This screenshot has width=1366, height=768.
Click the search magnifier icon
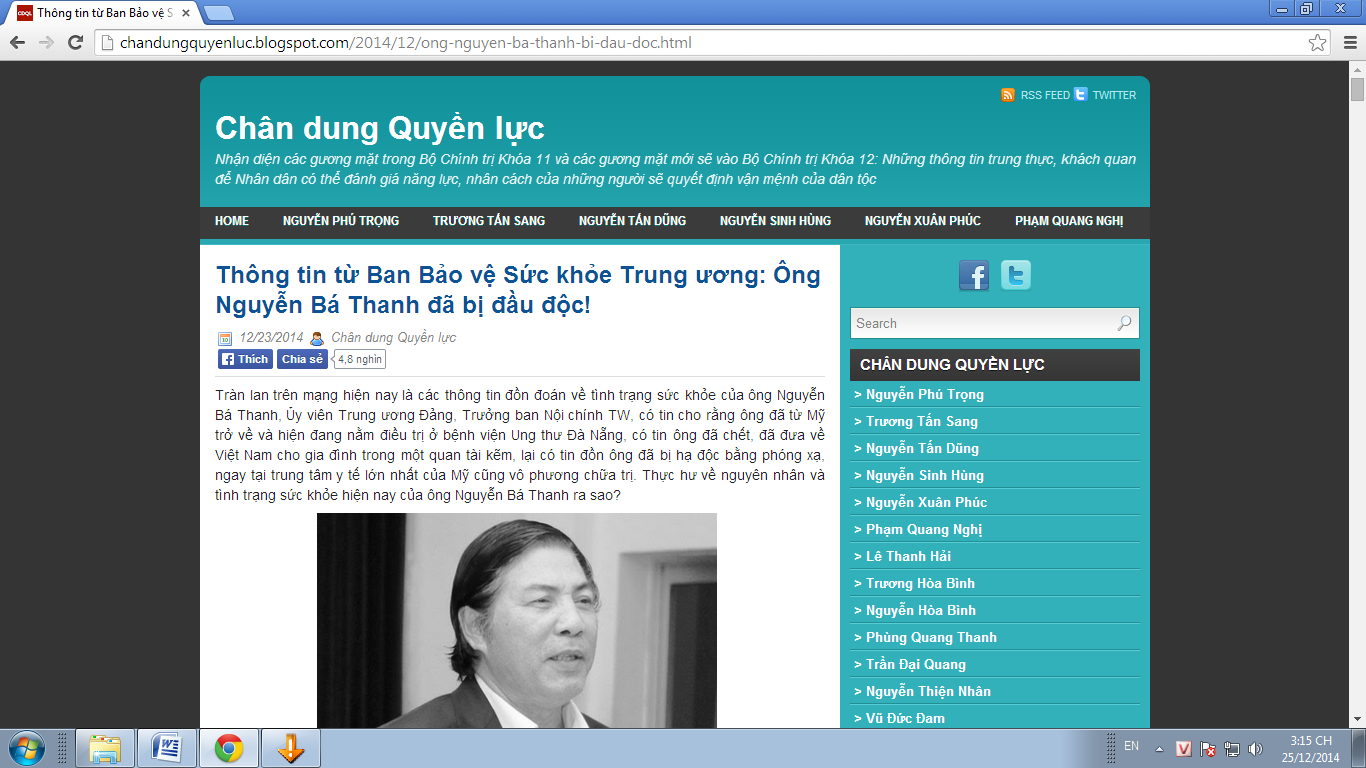(x=1125, y=323)
